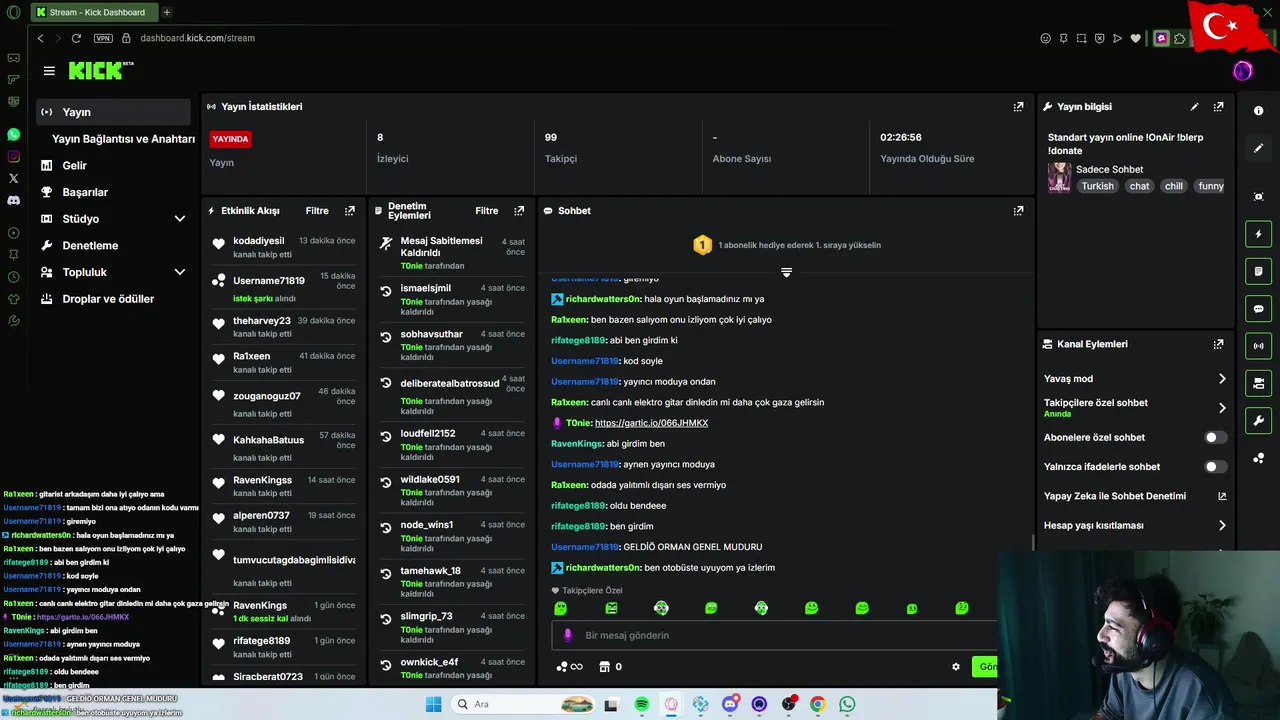Pop out the Yayın bilgisi panel
The width and height of the screenshot is (1280, 720).
tap(1218, 107)
